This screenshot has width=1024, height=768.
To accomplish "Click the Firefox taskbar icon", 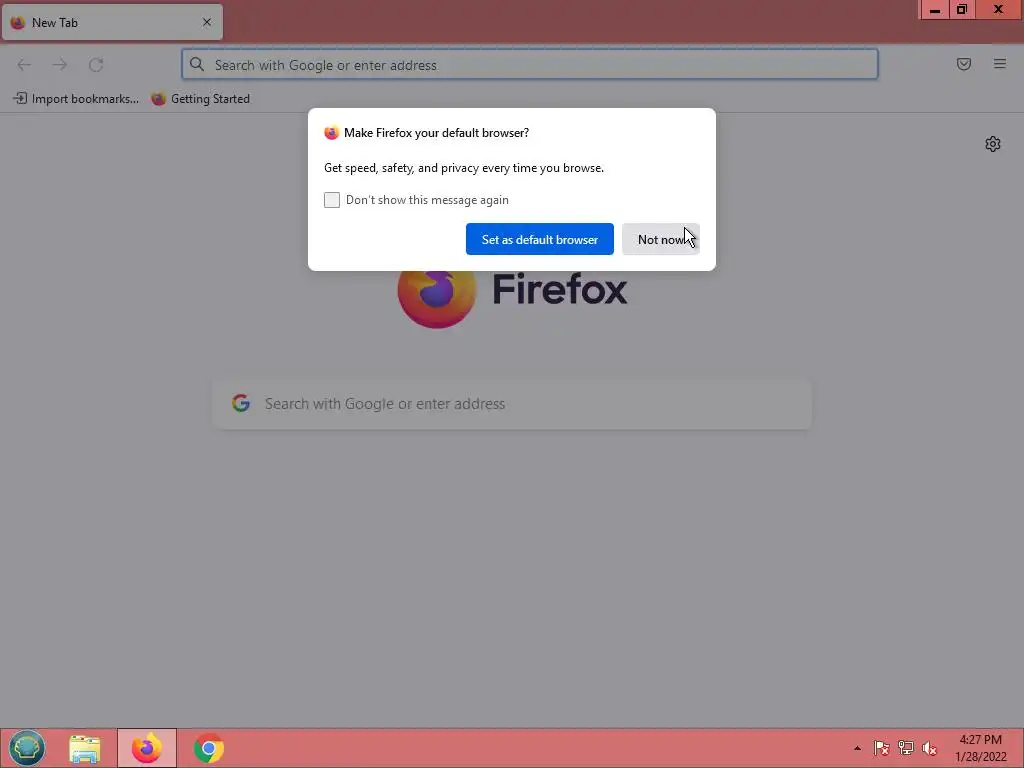I will [x=147, y=748].
